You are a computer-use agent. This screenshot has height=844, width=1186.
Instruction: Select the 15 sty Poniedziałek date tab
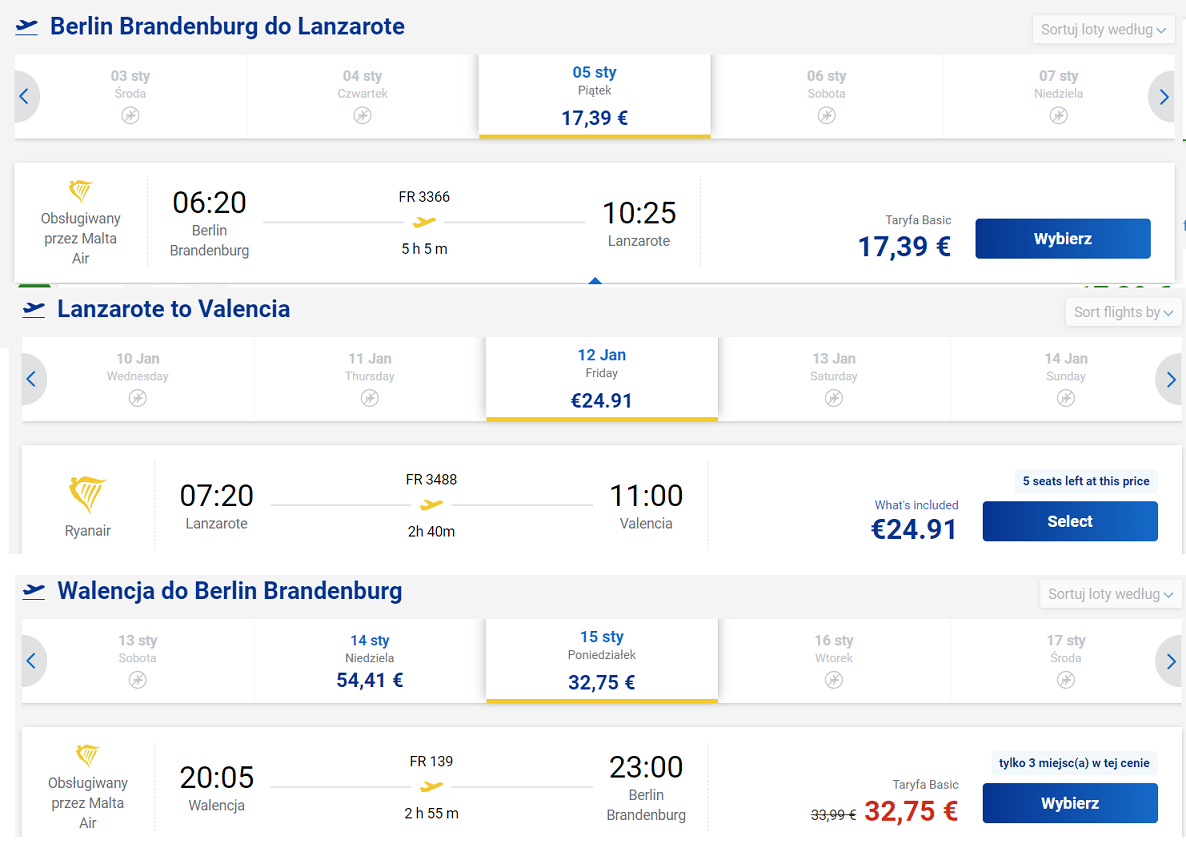[602, 661]
